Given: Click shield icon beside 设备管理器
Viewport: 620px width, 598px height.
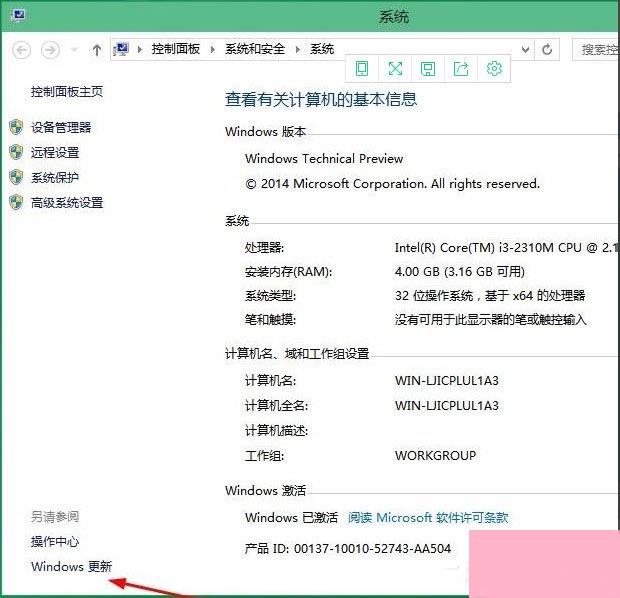Looking at the screenshot, I should pos(16,127).
